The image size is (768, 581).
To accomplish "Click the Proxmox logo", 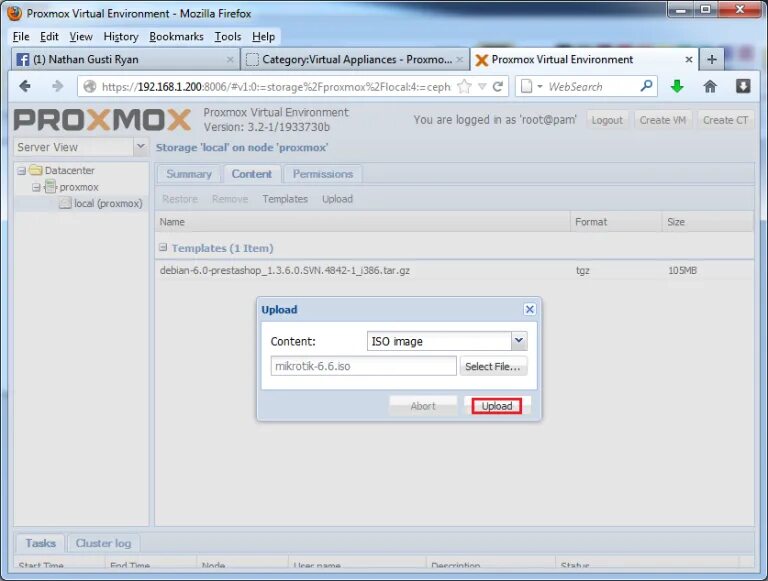I will (x=102, y=120).
